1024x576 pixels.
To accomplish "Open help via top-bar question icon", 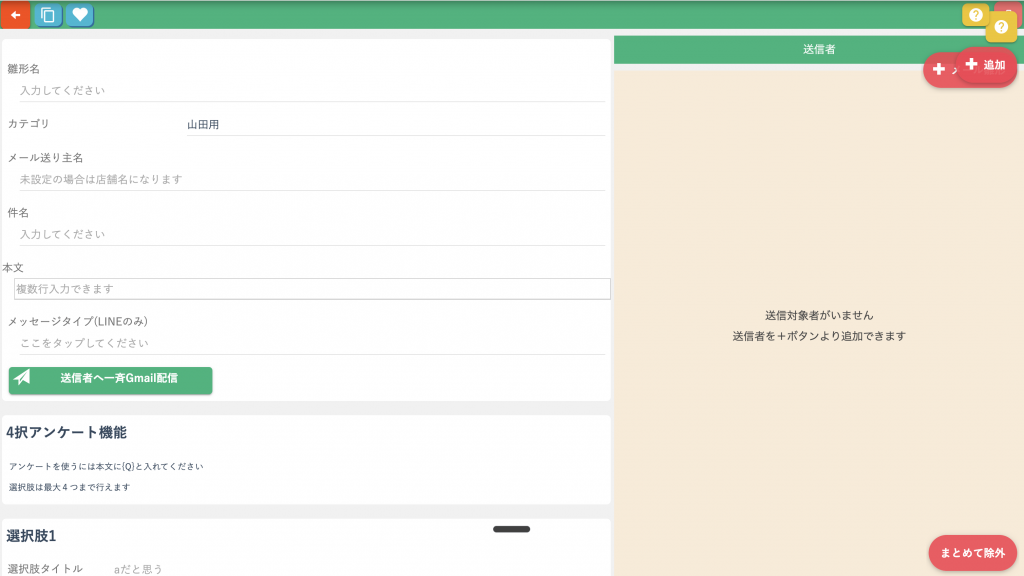I will click(975, 15).
